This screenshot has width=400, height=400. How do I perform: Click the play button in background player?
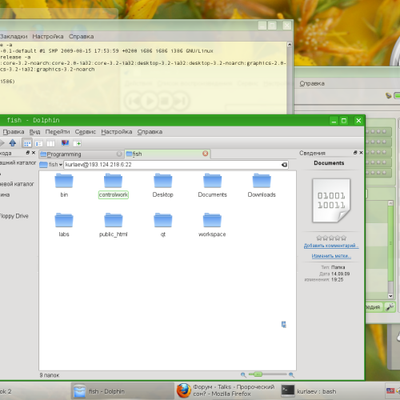click(149, 101)
